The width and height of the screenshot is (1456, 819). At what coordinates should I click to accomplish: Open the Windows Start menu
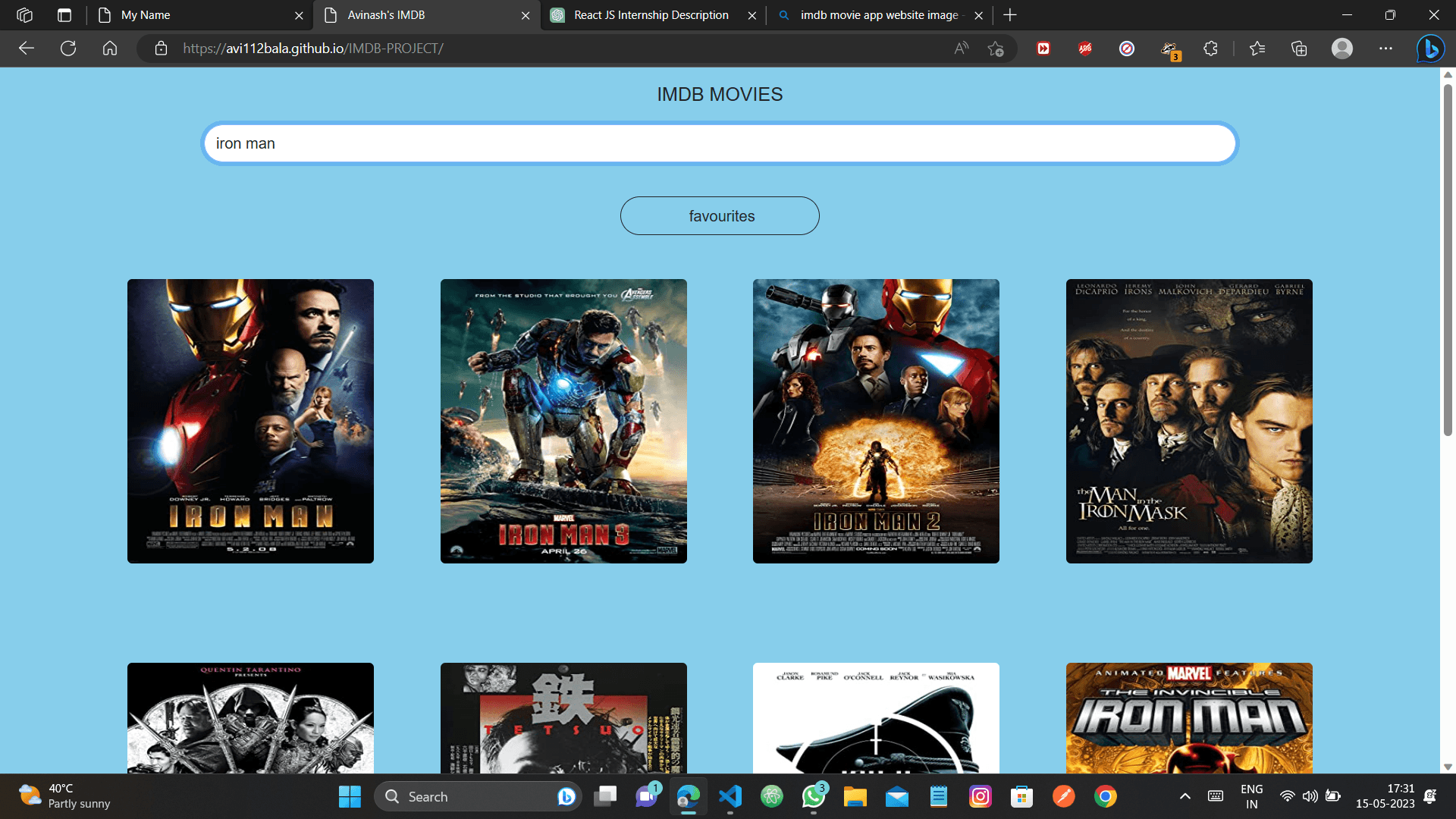click(x=350, y=796)
